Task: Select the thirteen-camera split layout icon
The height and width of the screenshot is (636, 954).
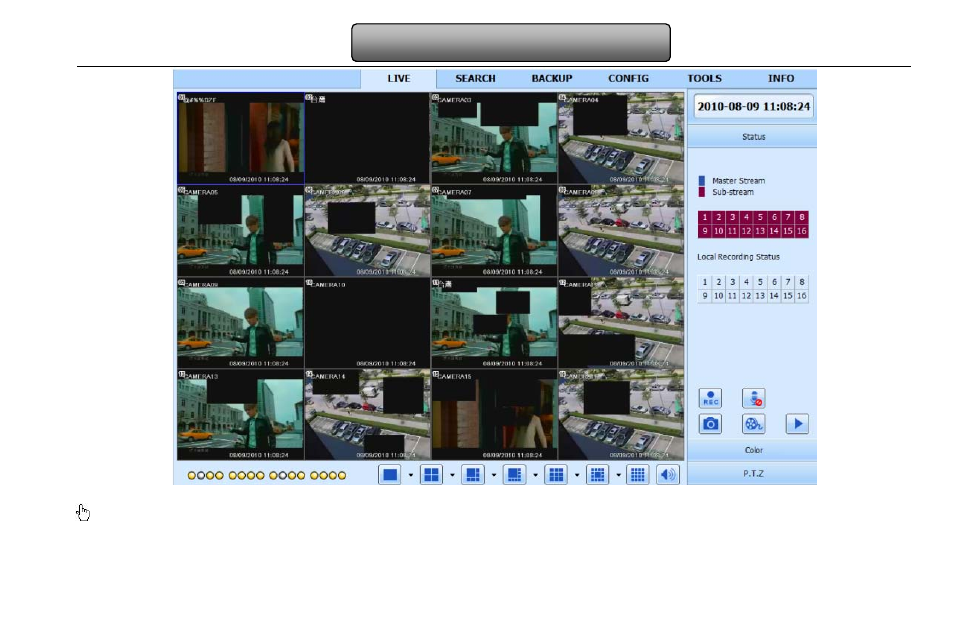Action: click(597, 475)
